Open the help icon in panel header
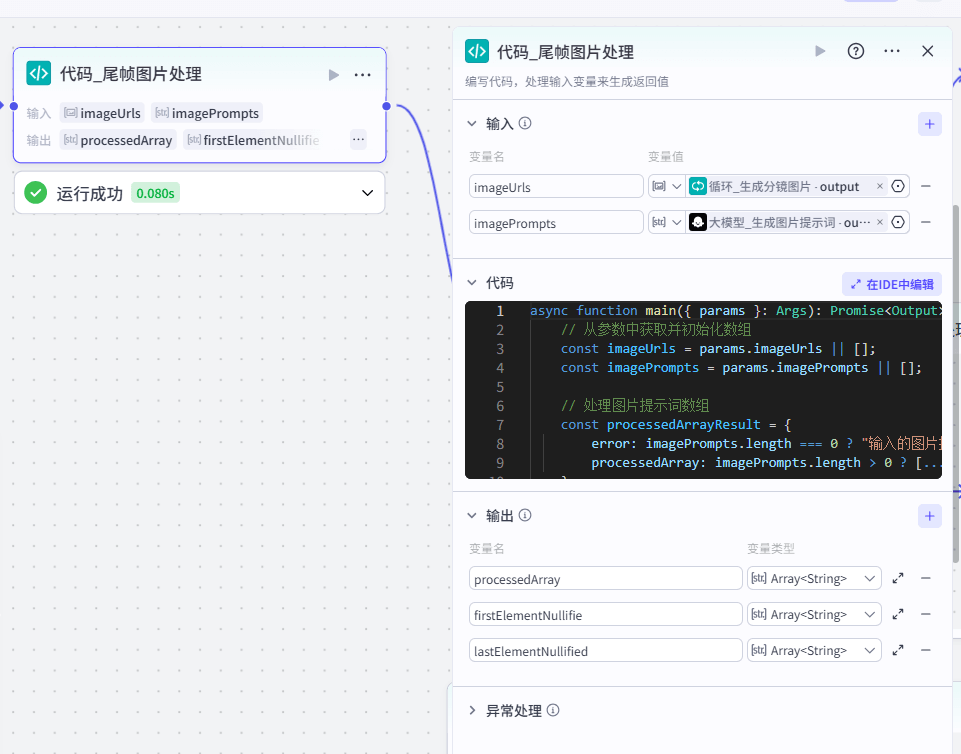The height and width of the screenshot is (754, 961). tap(856, 51)
